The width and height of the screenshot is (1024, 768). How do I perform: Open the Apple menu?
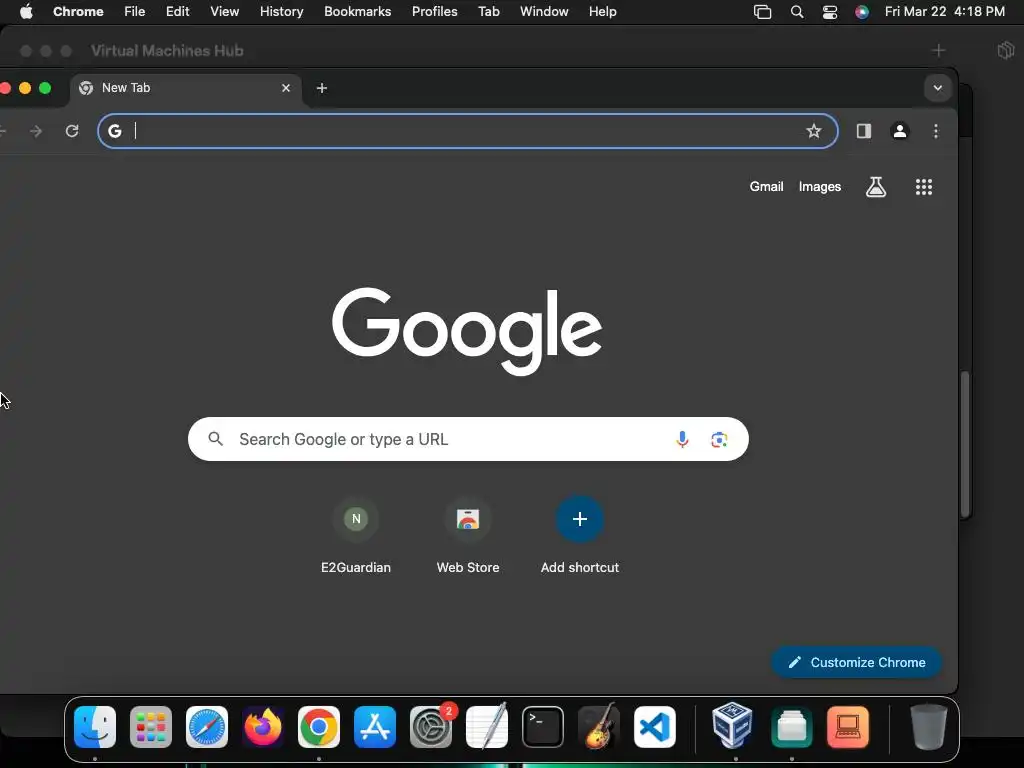26,12
